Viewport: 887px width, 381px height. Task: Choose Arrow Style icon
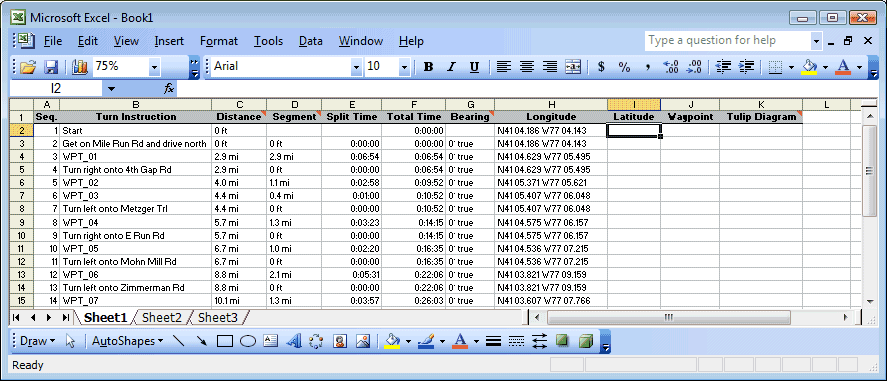click(x=540, y=341)
